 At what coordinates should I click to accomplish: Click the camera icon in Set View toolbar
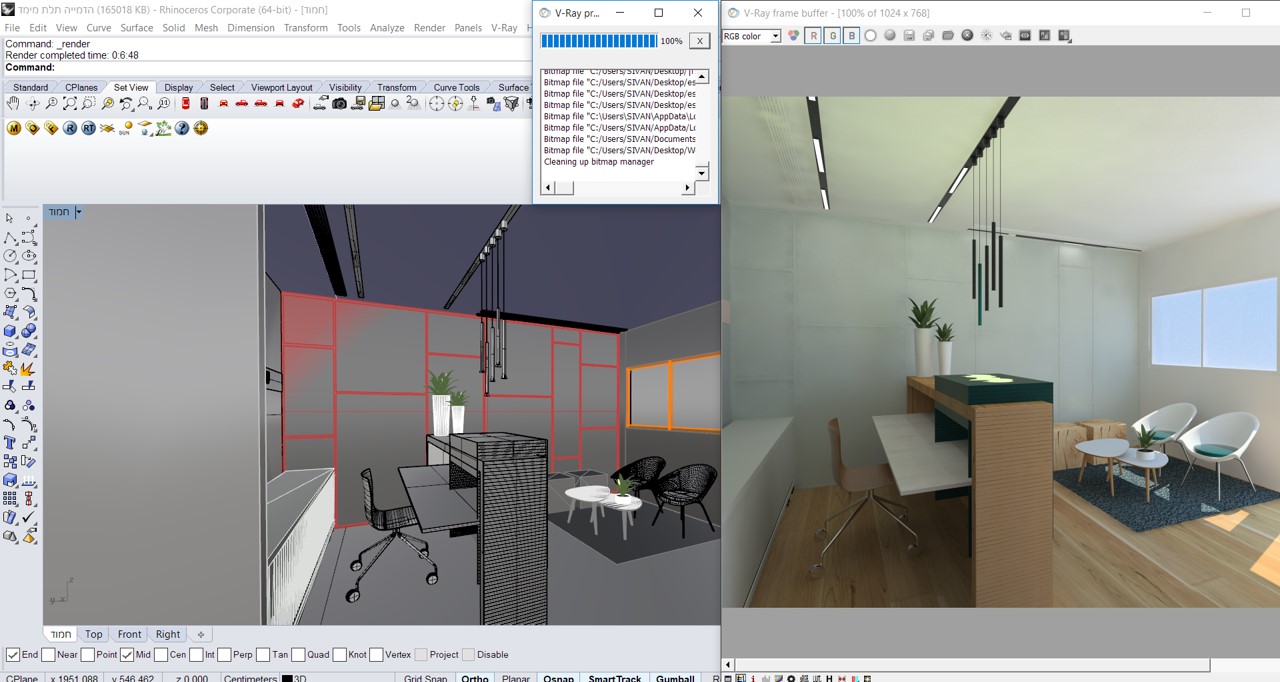pos(339,103)
